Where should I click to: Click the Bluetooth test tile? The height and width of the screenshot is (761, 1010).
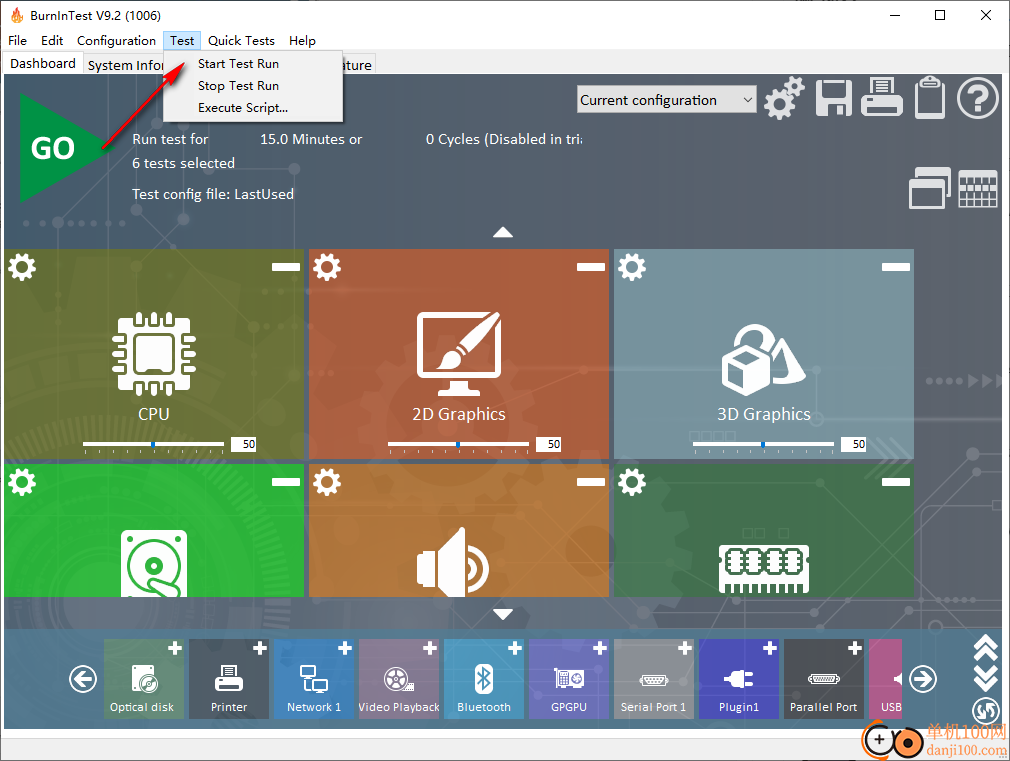click(x=484, y=679)
